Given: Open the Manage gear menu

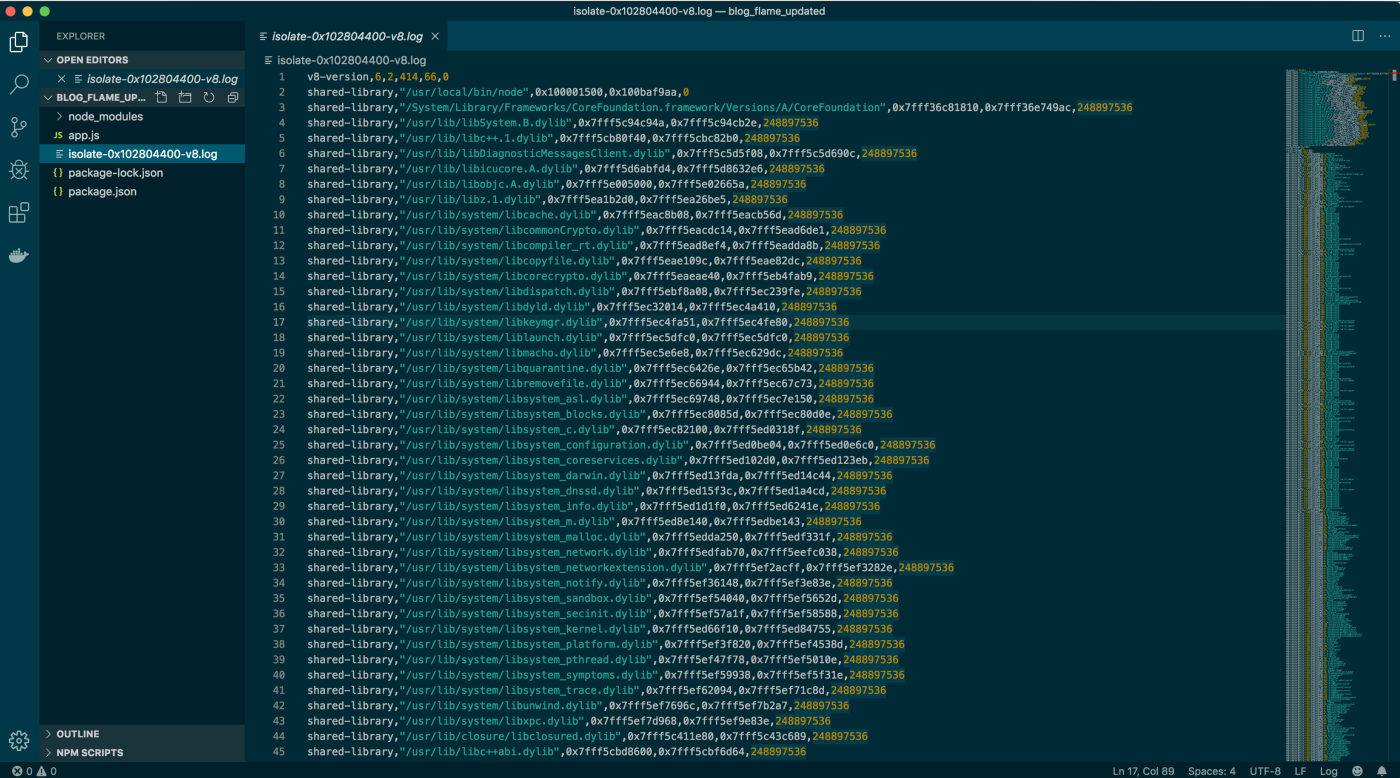Looking at the screenshot, I should pyautogui.click(x=19, y=741).
